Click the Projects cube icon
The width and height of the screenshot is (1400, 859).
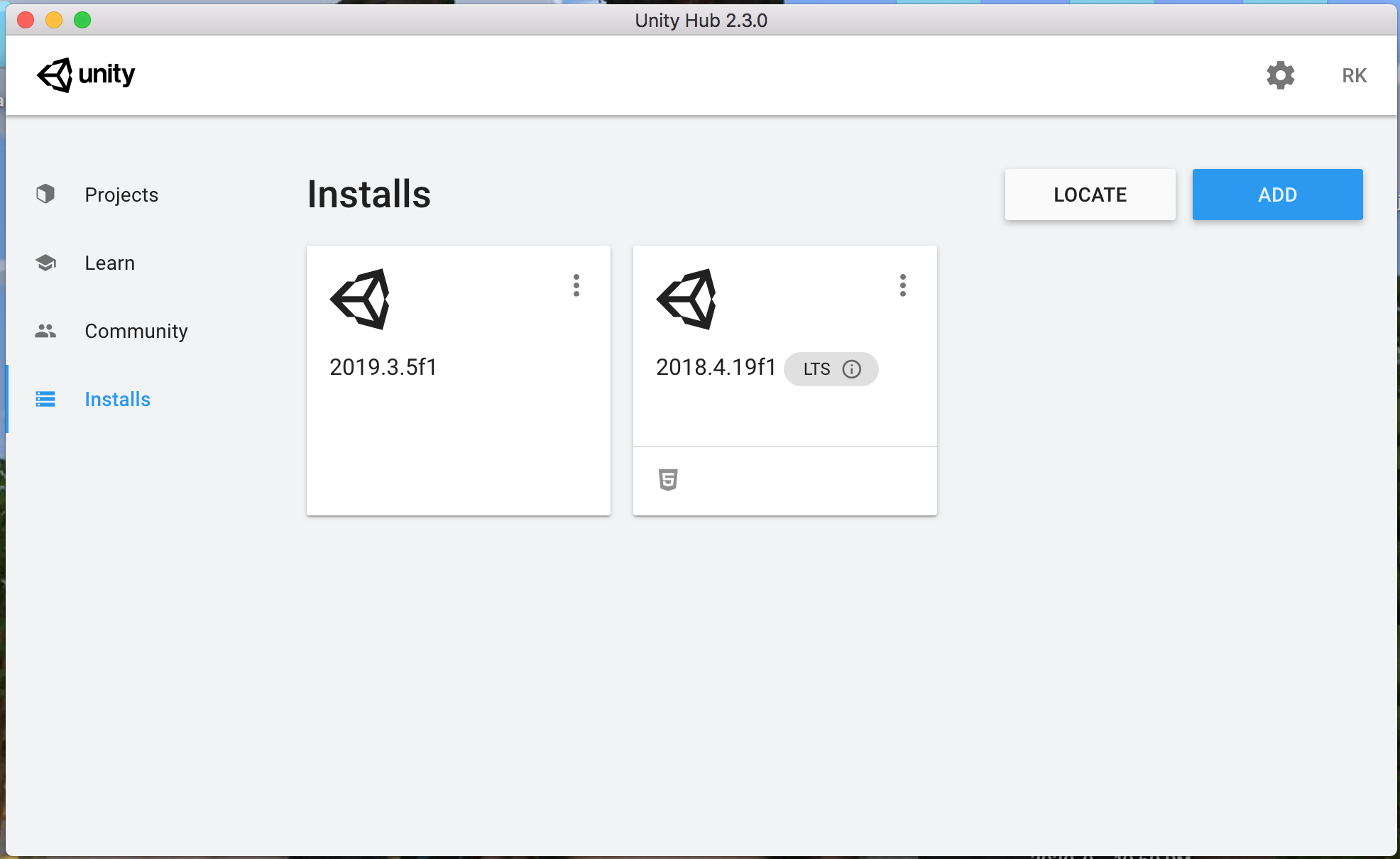(x=45, y=194)
